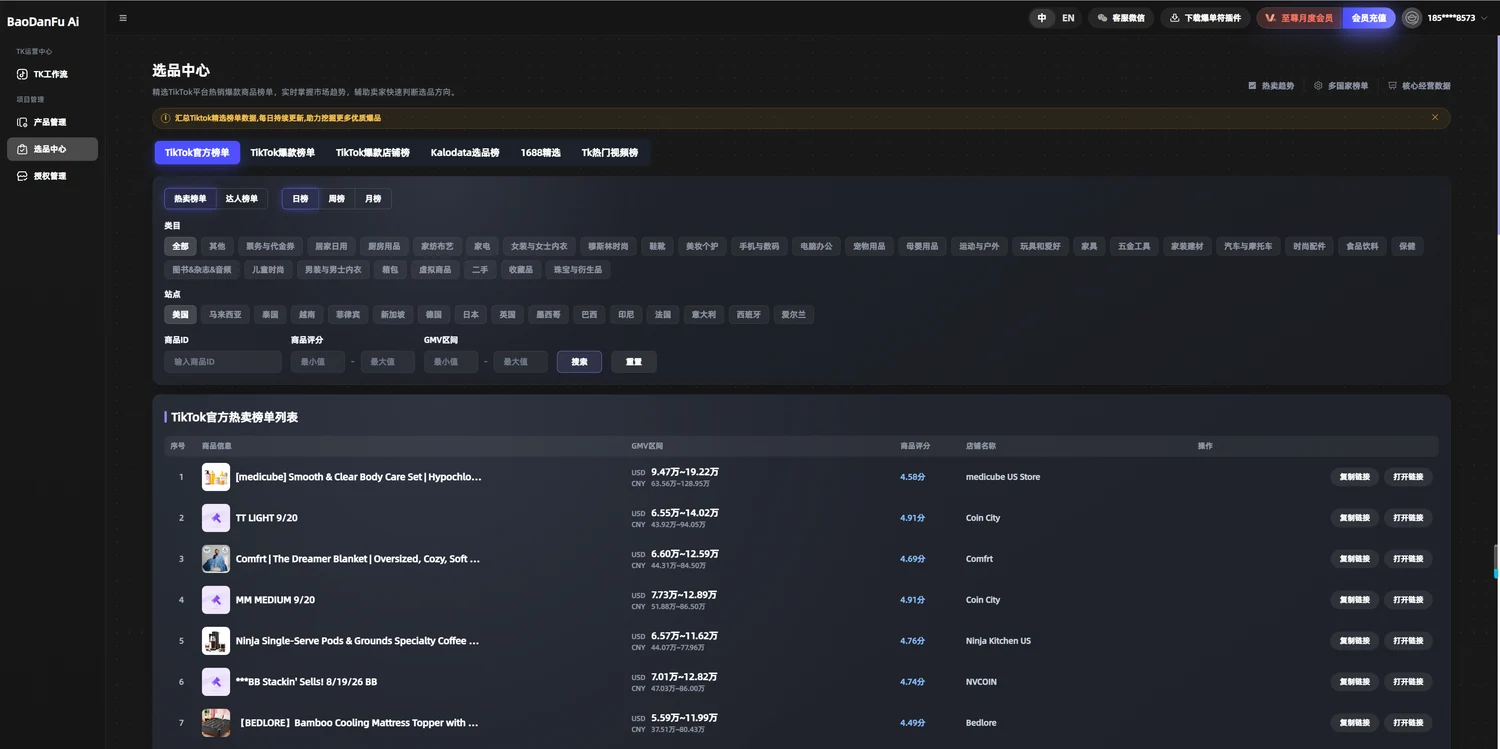Click the GMV区间 minimum value field
Image resolution: width=1500 pixels, height=749 pixels.
[451, 362]
